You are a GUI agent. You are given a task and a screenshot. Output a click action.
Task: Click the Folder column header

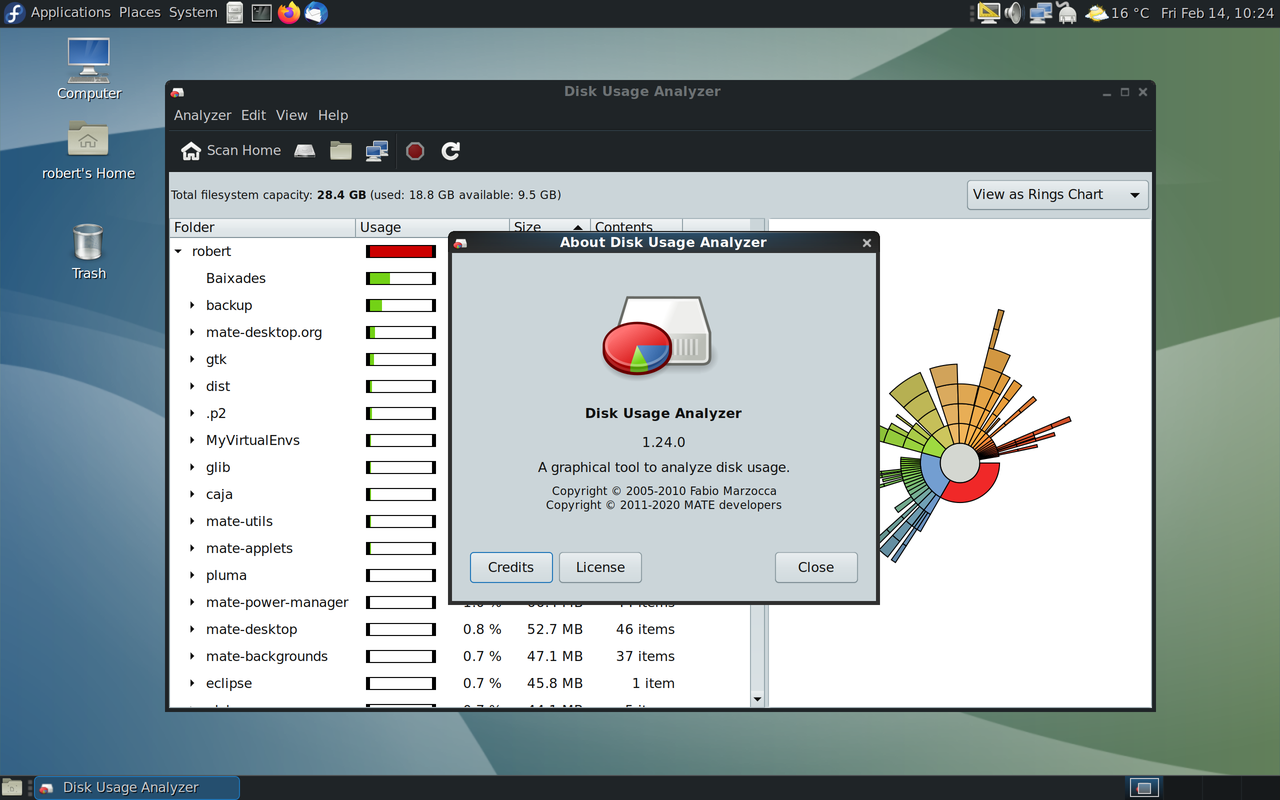pyautogui.click(x=263, y=227)
